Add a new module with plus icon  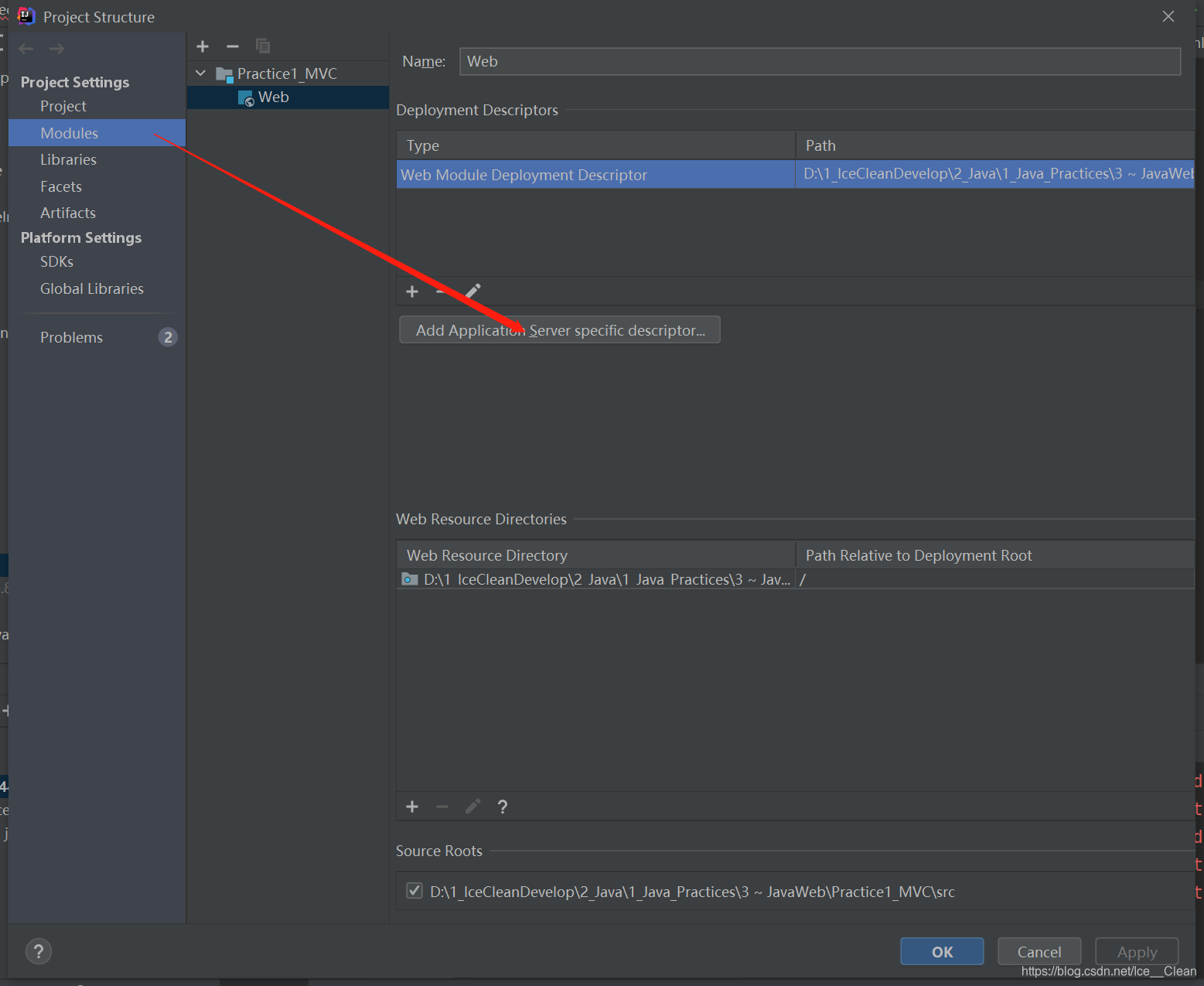pyautogui.click(x=203, y=46)
